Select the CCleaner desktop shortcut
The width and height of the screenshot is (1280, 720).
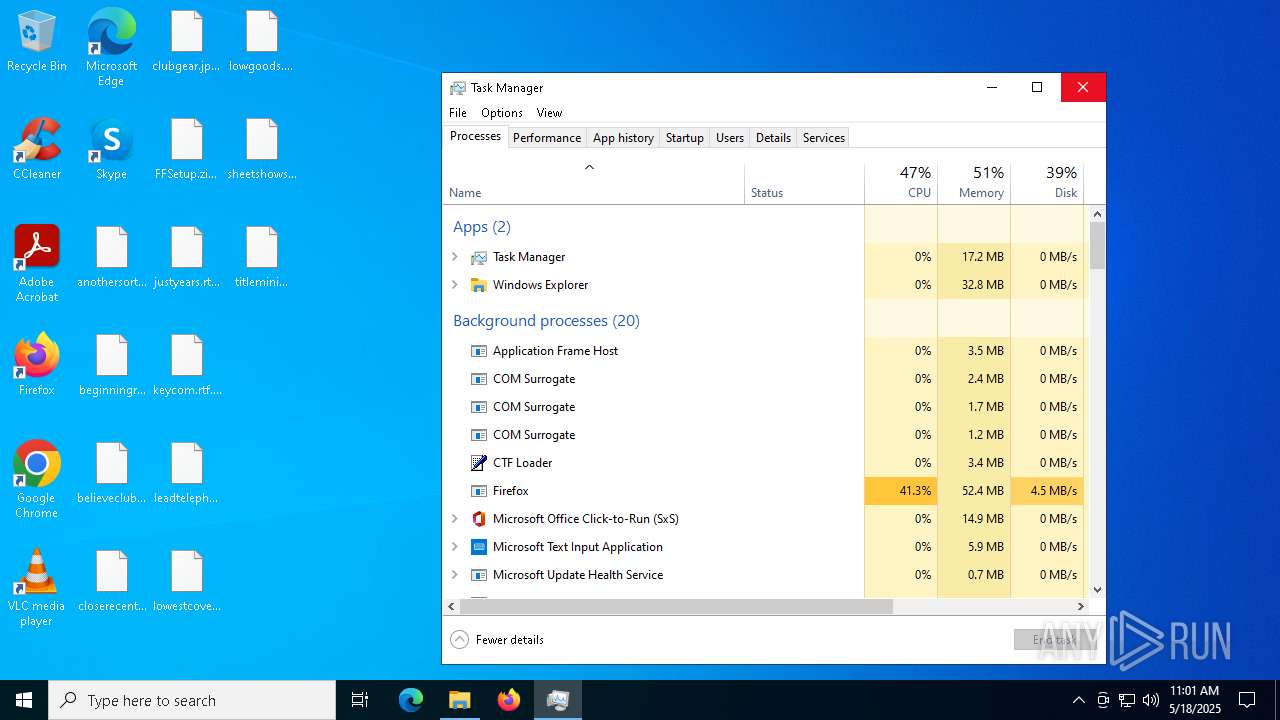(x=37, y=150)
